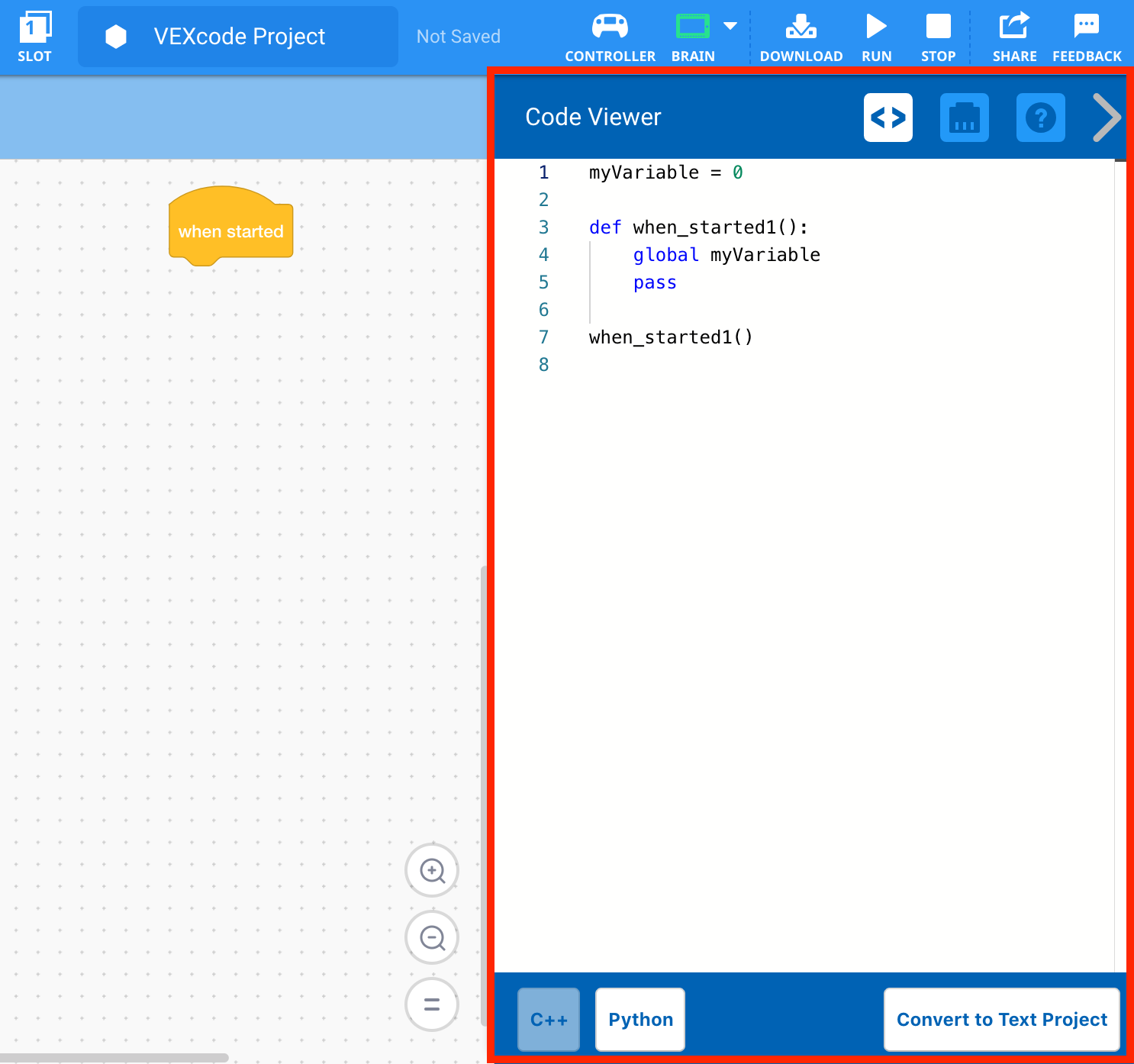The width and height of the screenshot is (1134, 1064).
Task: Switch generated code to Python
Action: tap(639, 1019)
